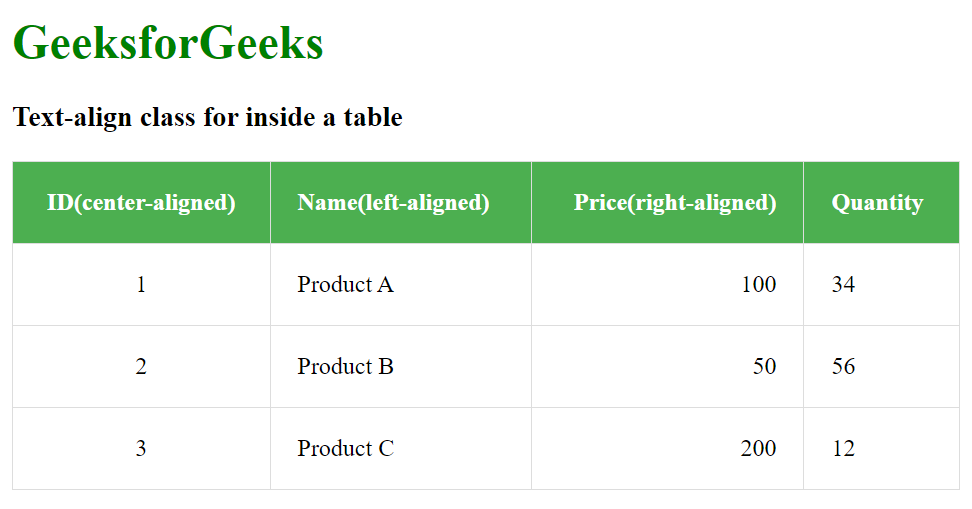Click the quantity cell showing 12

[843, 449]
